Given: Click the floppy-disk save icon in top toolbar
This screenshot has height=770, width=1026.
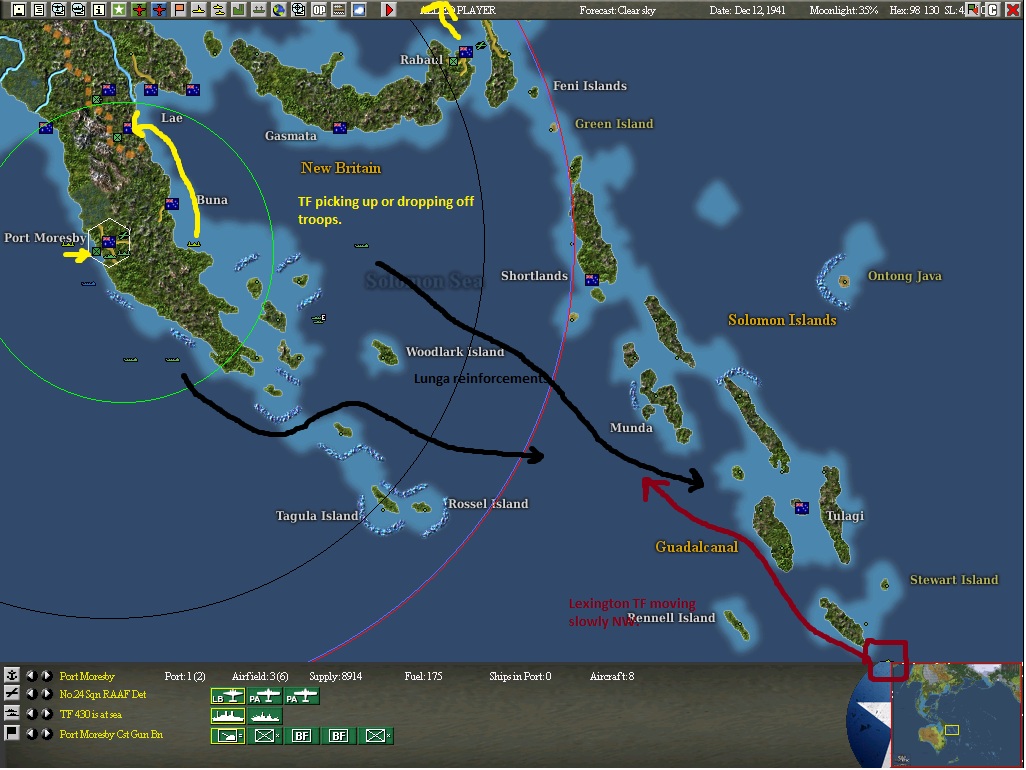Looking at the screenshot, I should coord(18,10).
